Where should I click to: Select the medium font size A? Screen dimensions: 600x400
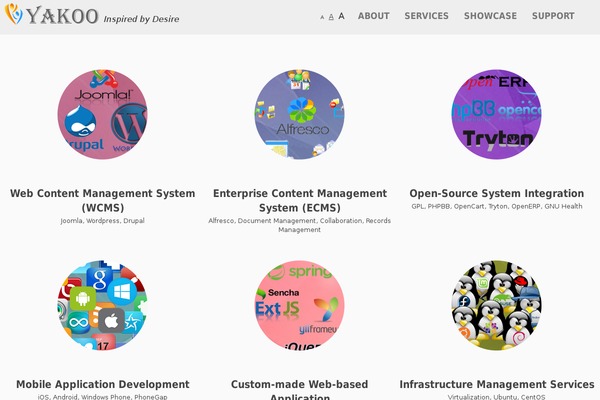[331, 17]
